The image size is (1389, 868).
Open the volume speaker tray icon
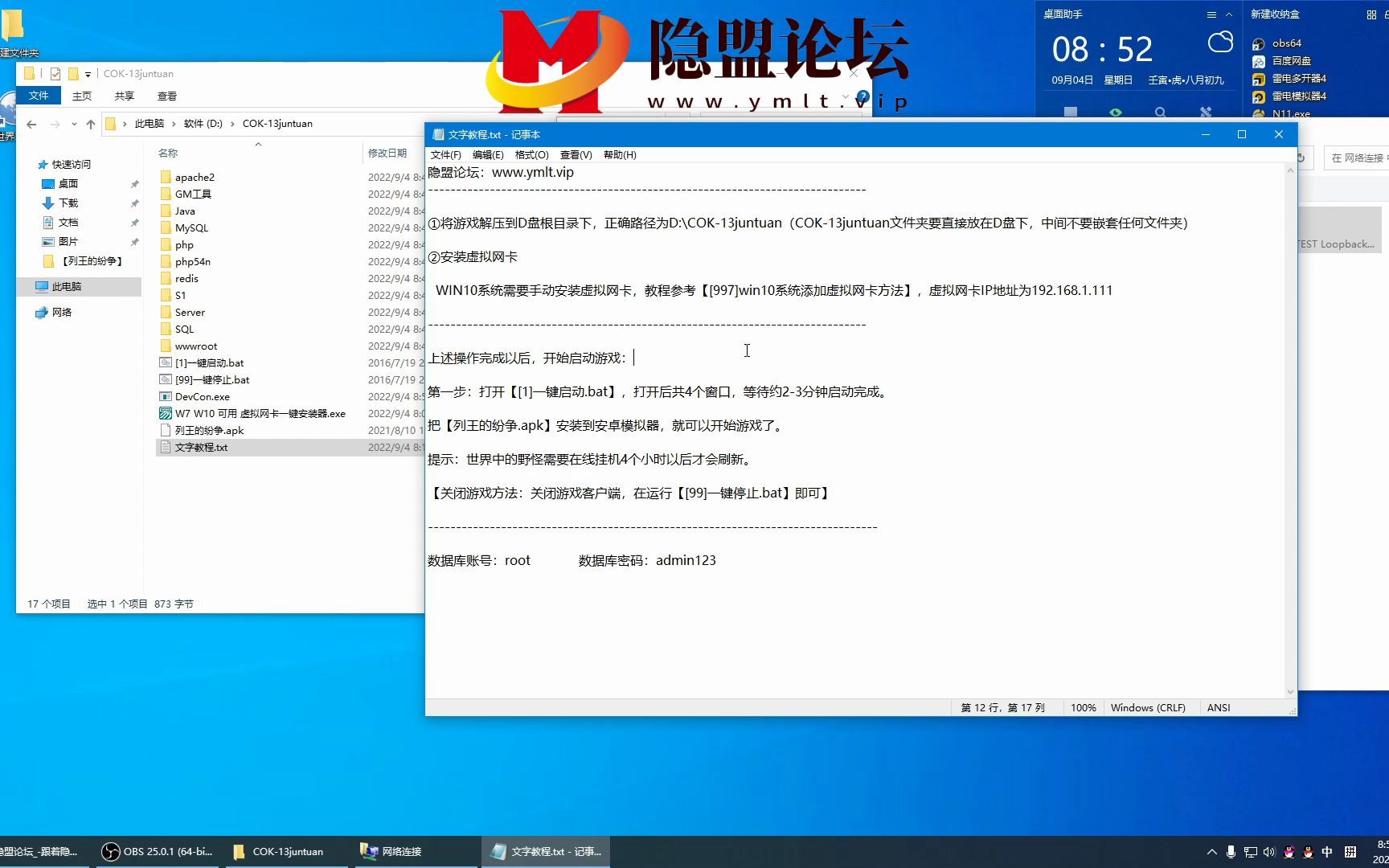[1269, 852]
